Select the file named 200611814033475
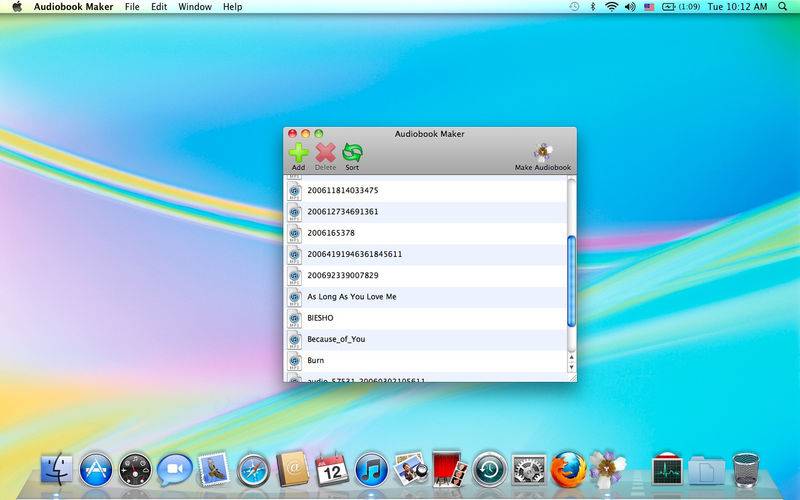The height and width of the screenshot is (500, 800). tap(426, 190)
